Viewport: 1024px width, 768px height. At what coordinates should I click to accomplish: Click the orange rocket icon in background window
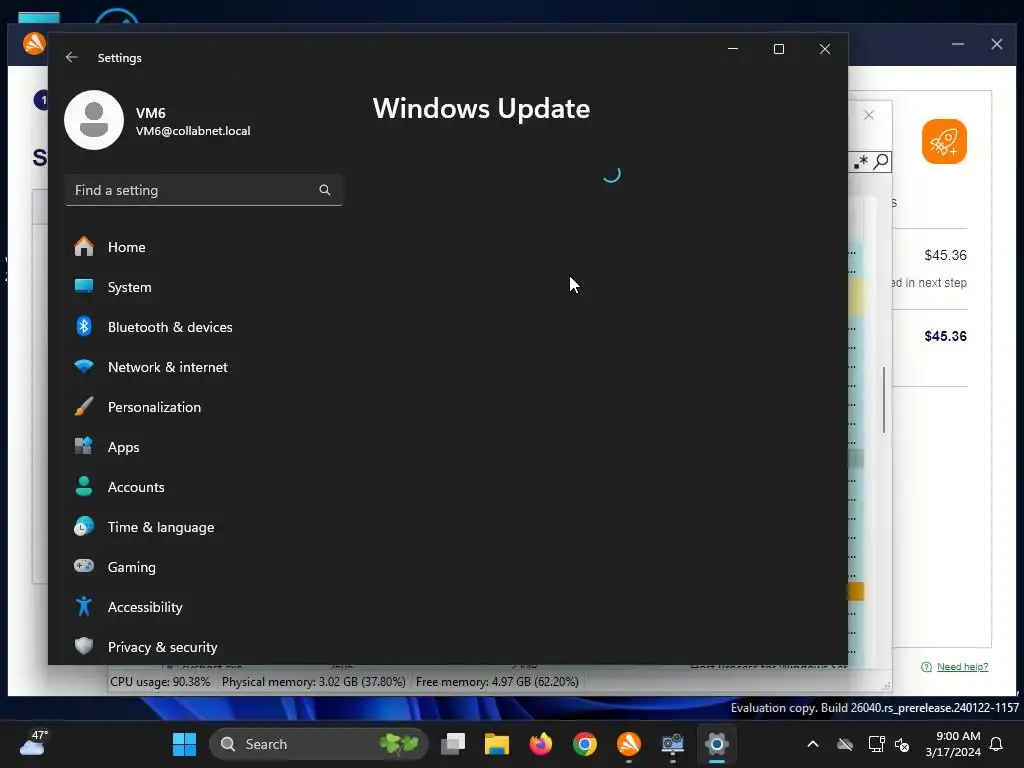[944, 141]
